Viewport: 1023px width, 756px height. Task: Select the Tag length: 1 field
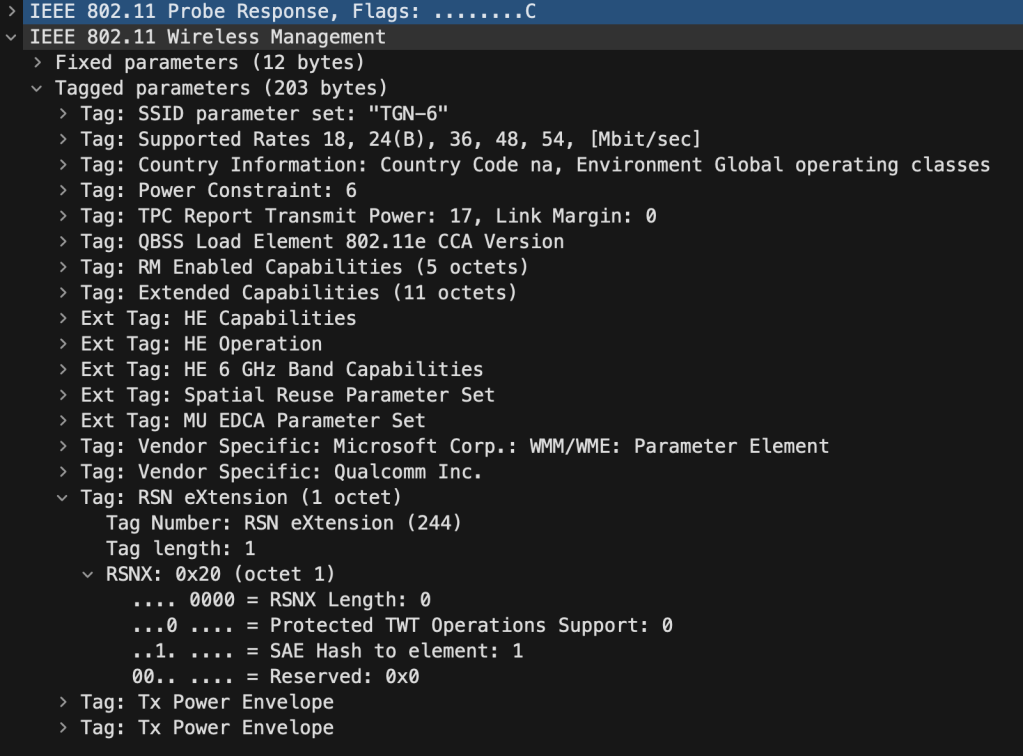pyautogui.click(x=180, y=548)
